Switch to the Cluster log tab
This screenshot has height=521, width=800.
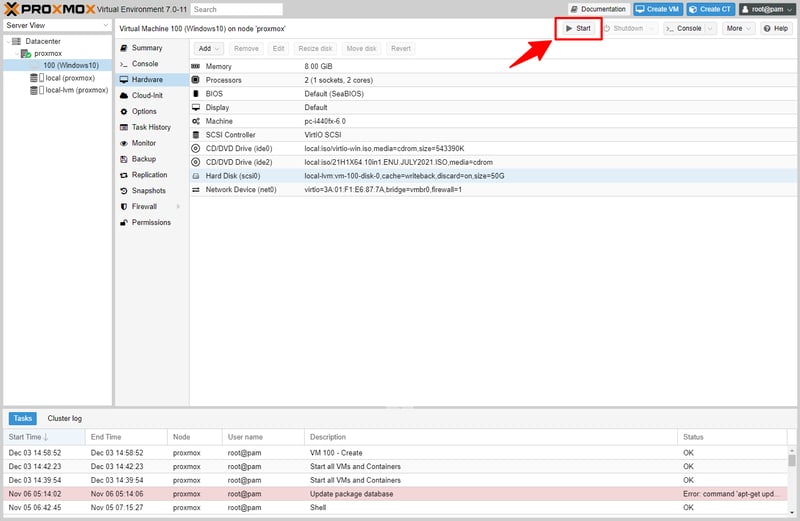click(x=64, y=418)
